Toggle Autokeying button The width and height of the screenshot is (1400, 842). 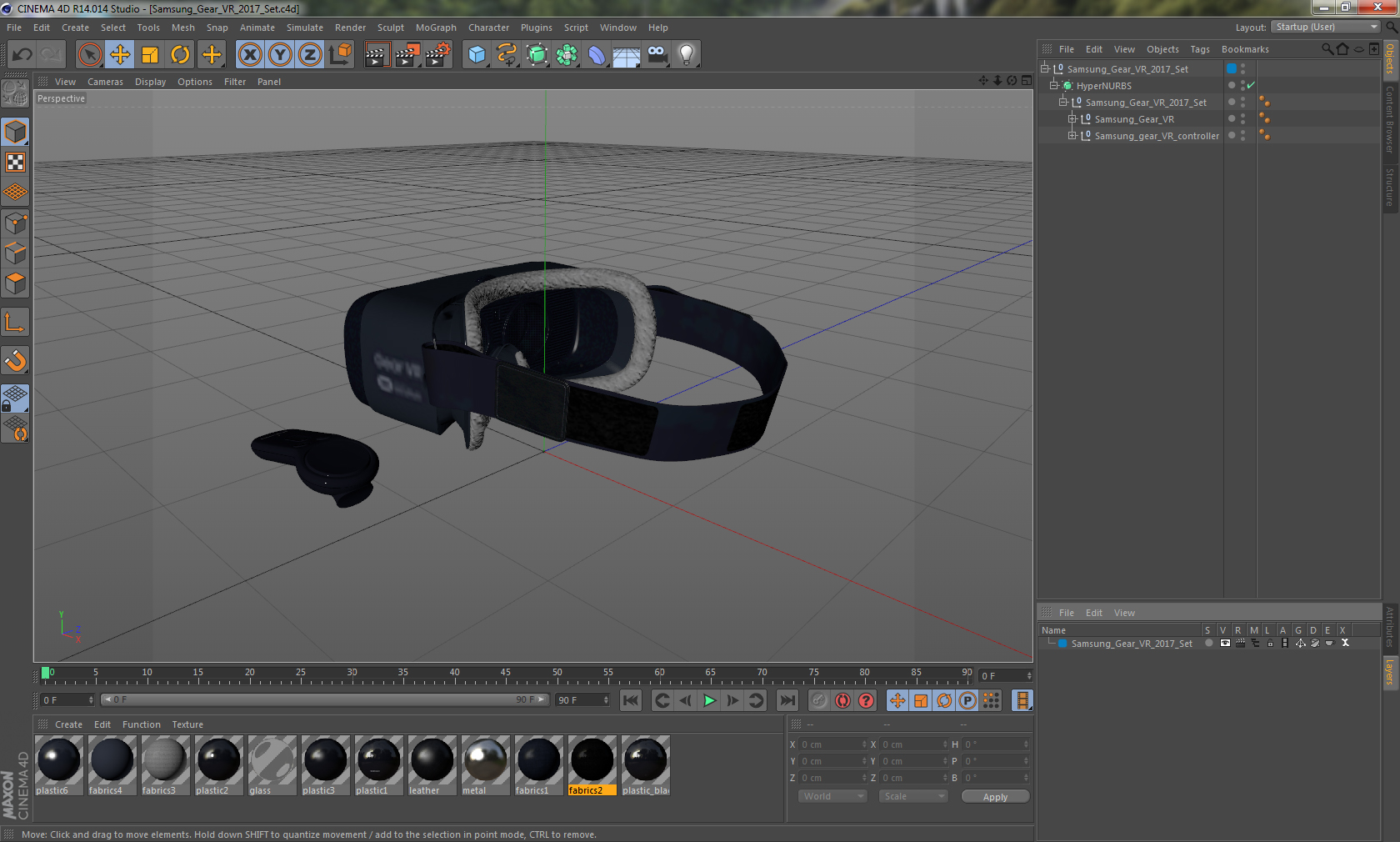click(x=842, y=700)
